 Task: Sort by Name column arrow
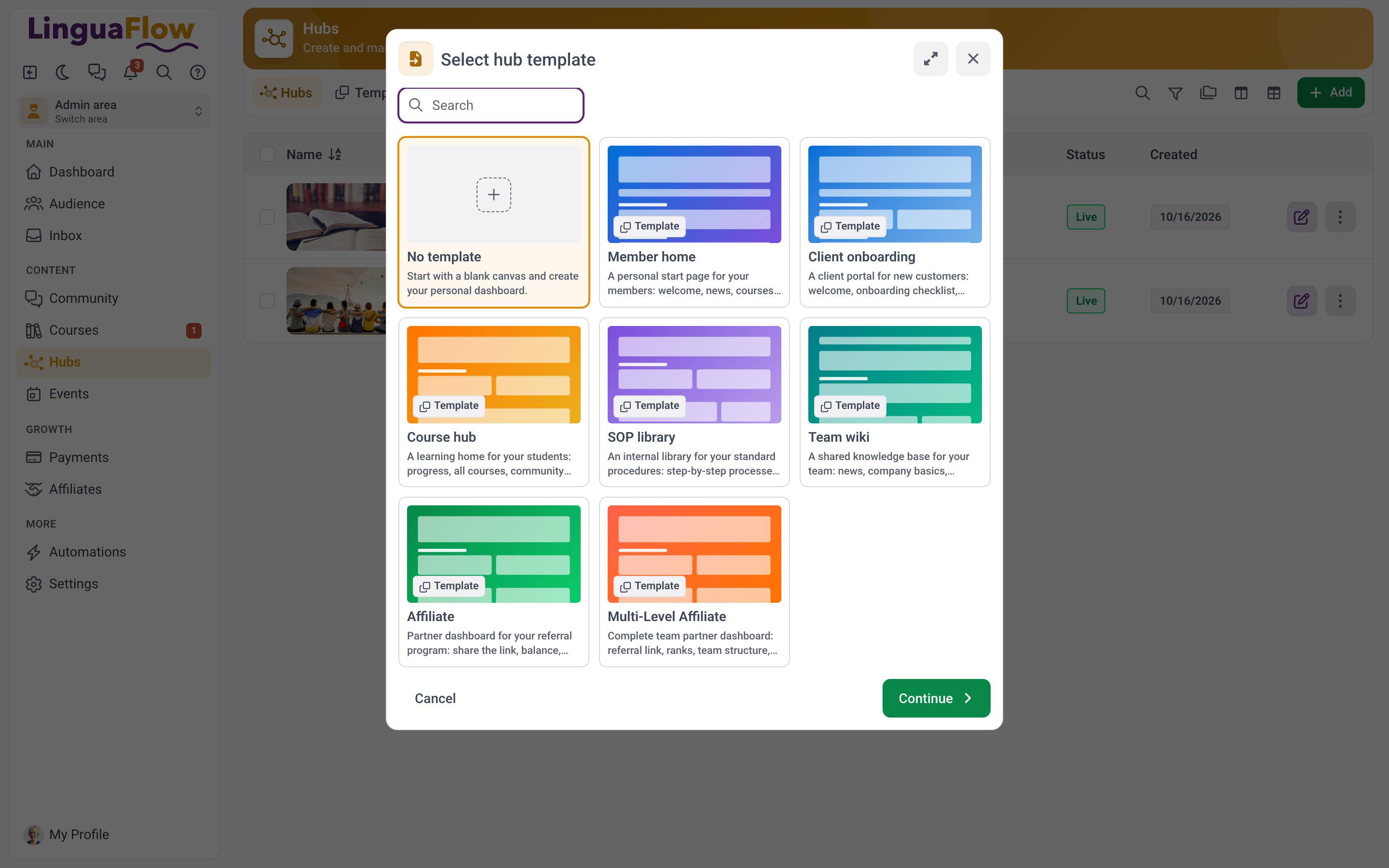335,154
